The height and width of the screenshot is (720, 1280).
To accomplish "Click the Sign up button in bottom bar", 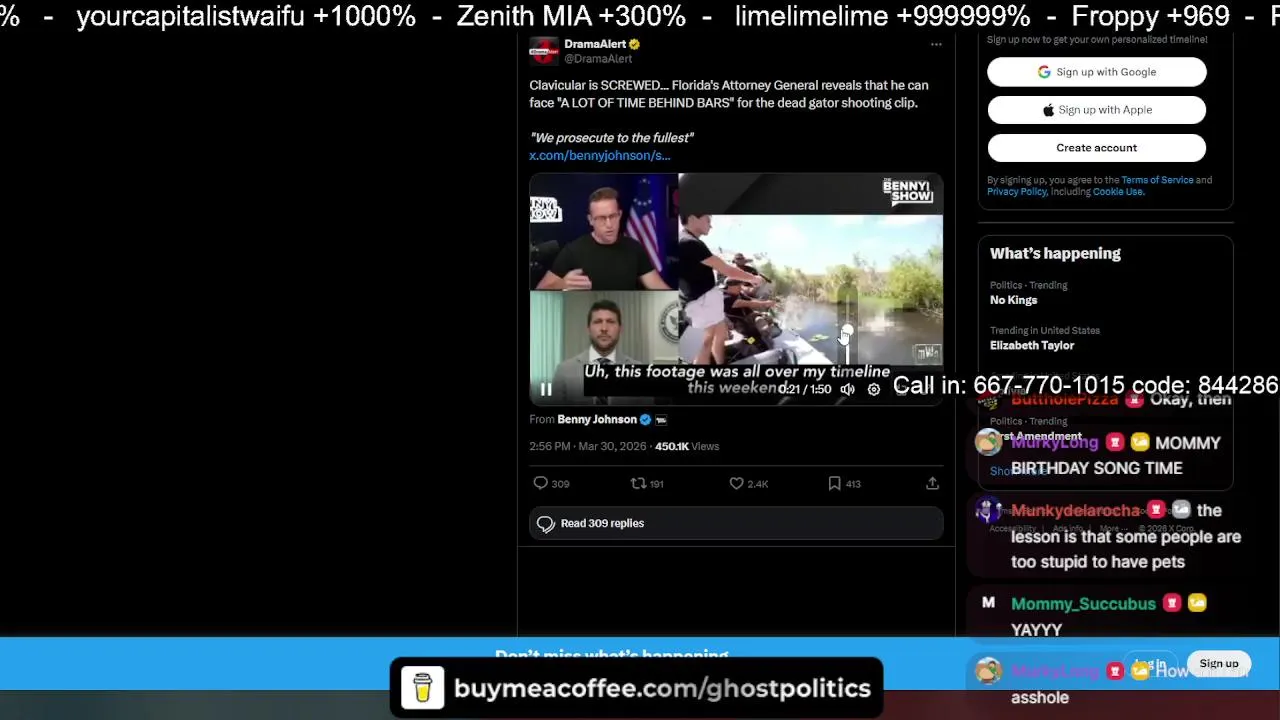I will click(1218, 664).
